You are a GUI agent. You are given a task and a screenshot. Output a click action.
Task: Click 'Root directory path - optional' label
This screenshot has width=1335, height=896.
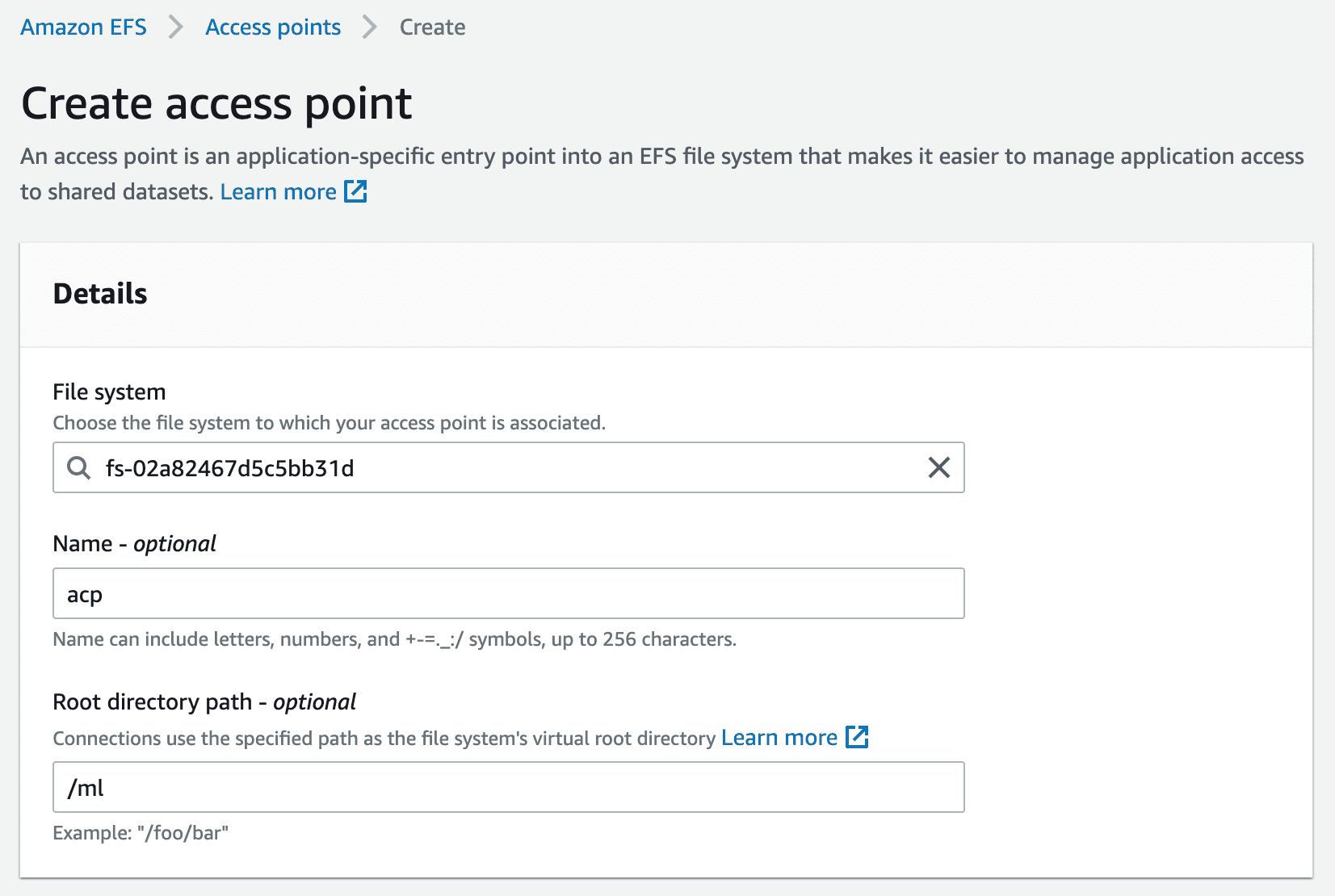[204, 702]
